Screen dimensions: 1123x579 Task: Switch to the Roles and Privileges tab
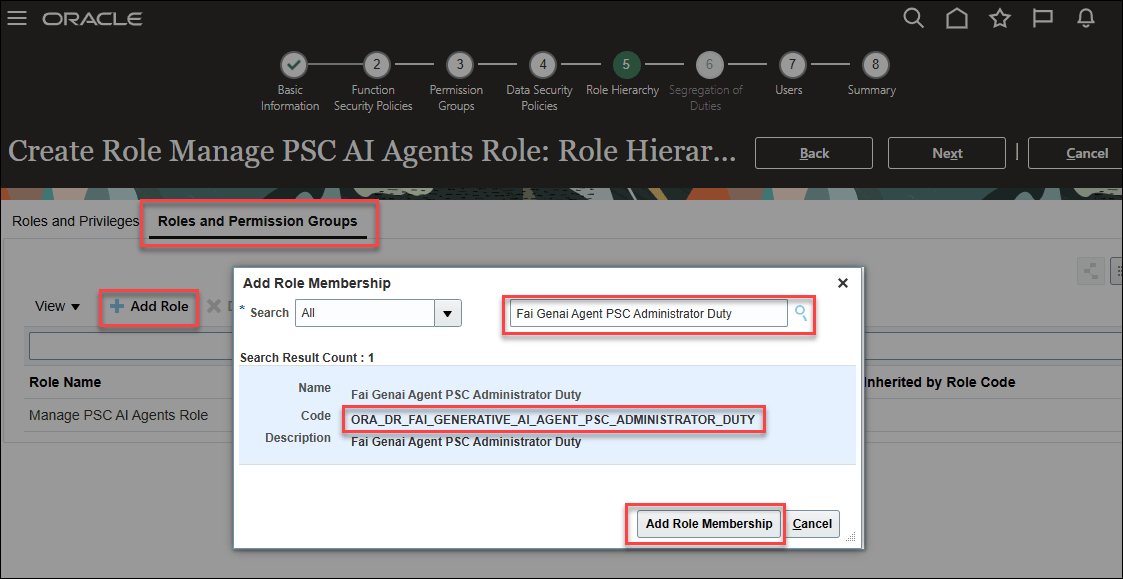click(x=74, y=221)
